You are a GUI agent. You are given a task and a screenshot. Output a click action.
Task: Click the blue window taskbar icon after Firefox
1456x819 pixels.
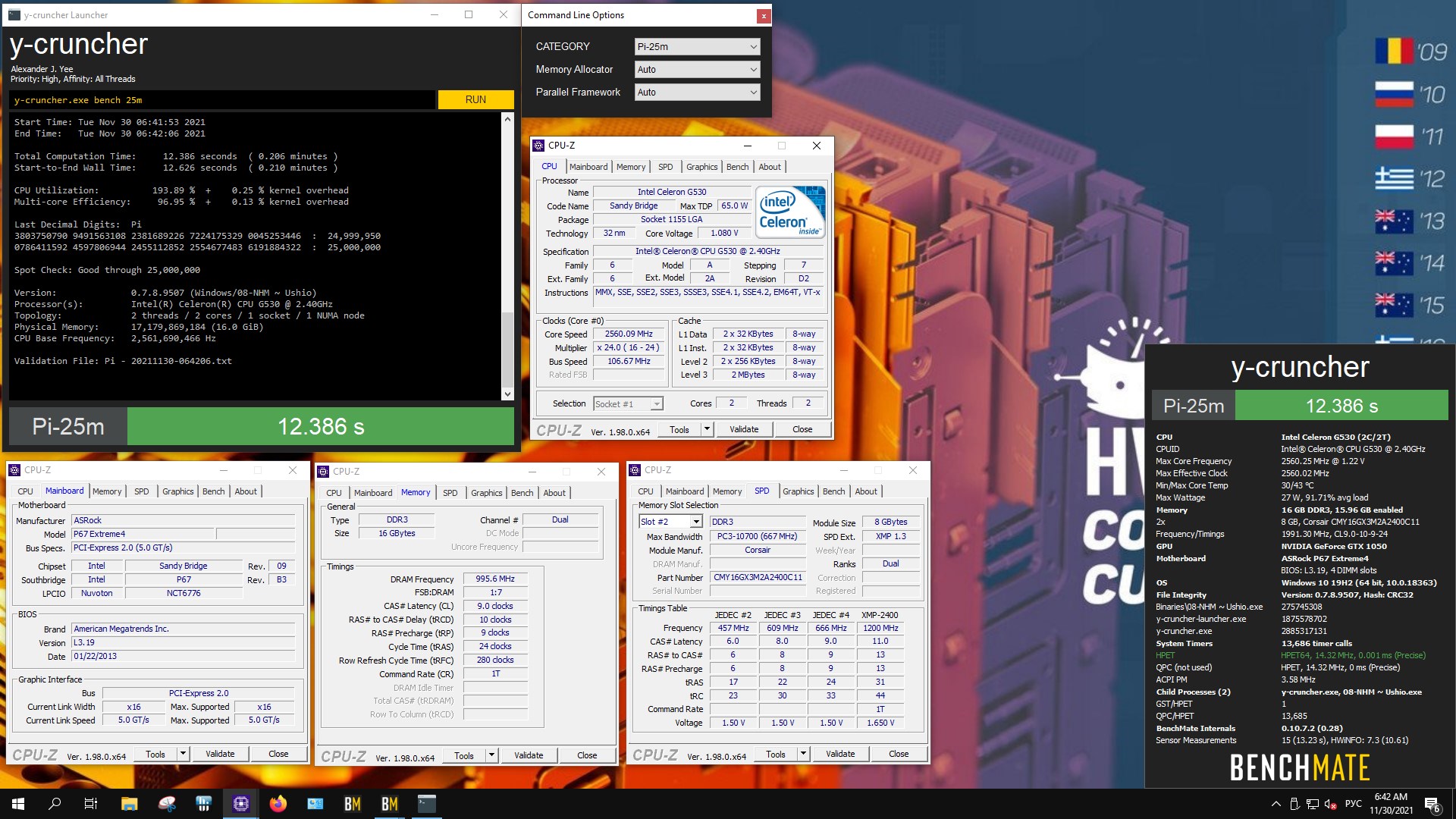click(315, 804)
